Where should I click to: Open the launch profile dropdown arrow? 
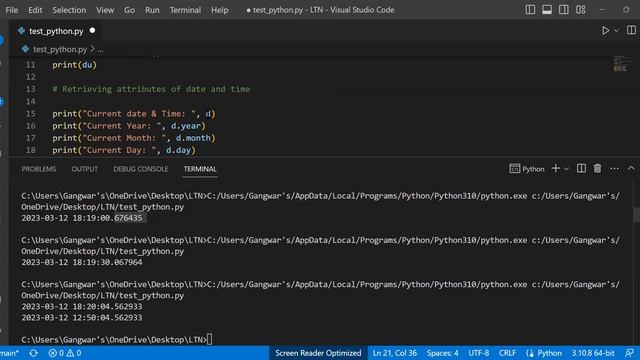coord(567,169)
